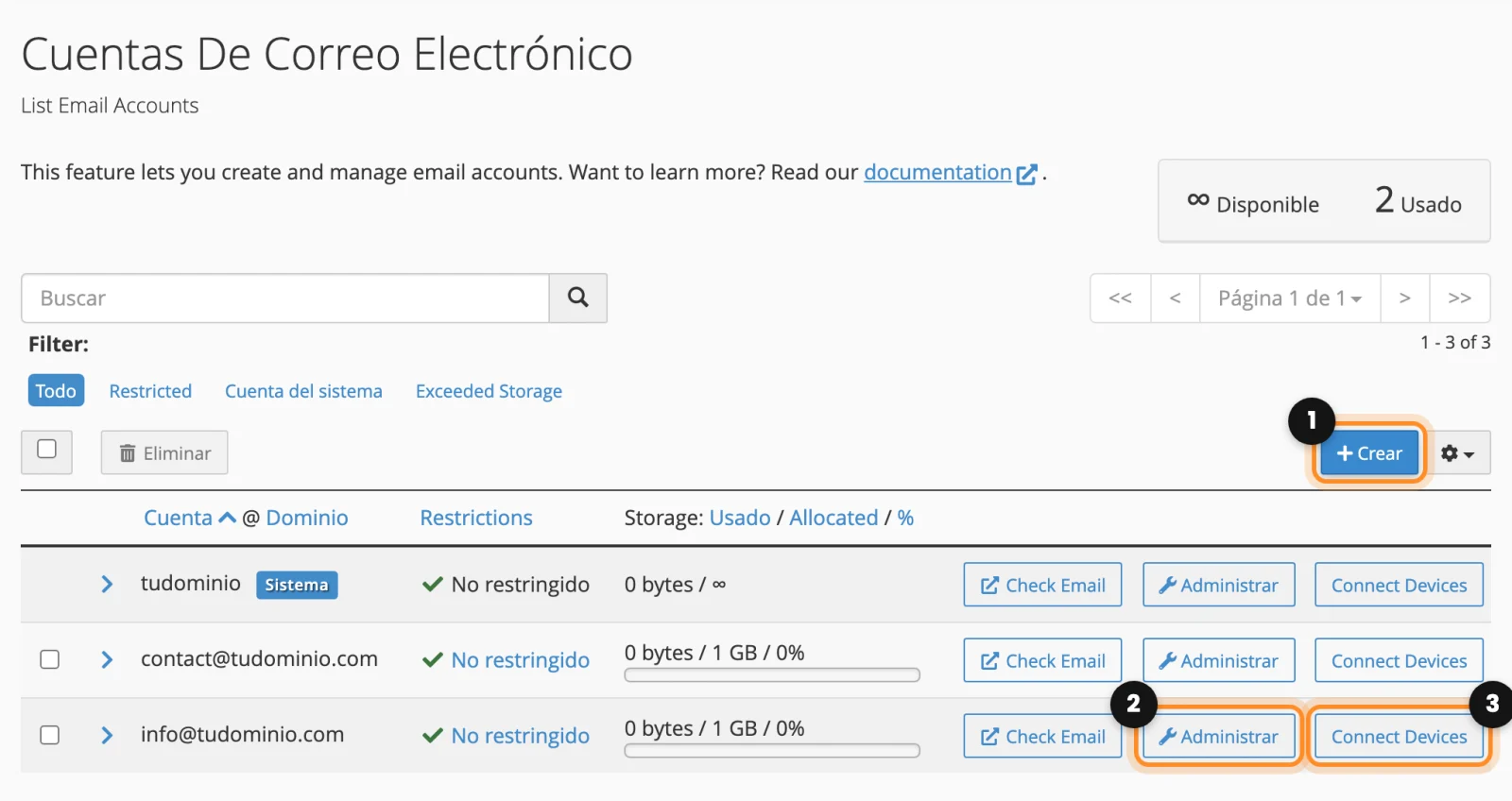This screenshot has width=1512, height=801.
Task: Sort storage by Usado
Action: (740, 518)
